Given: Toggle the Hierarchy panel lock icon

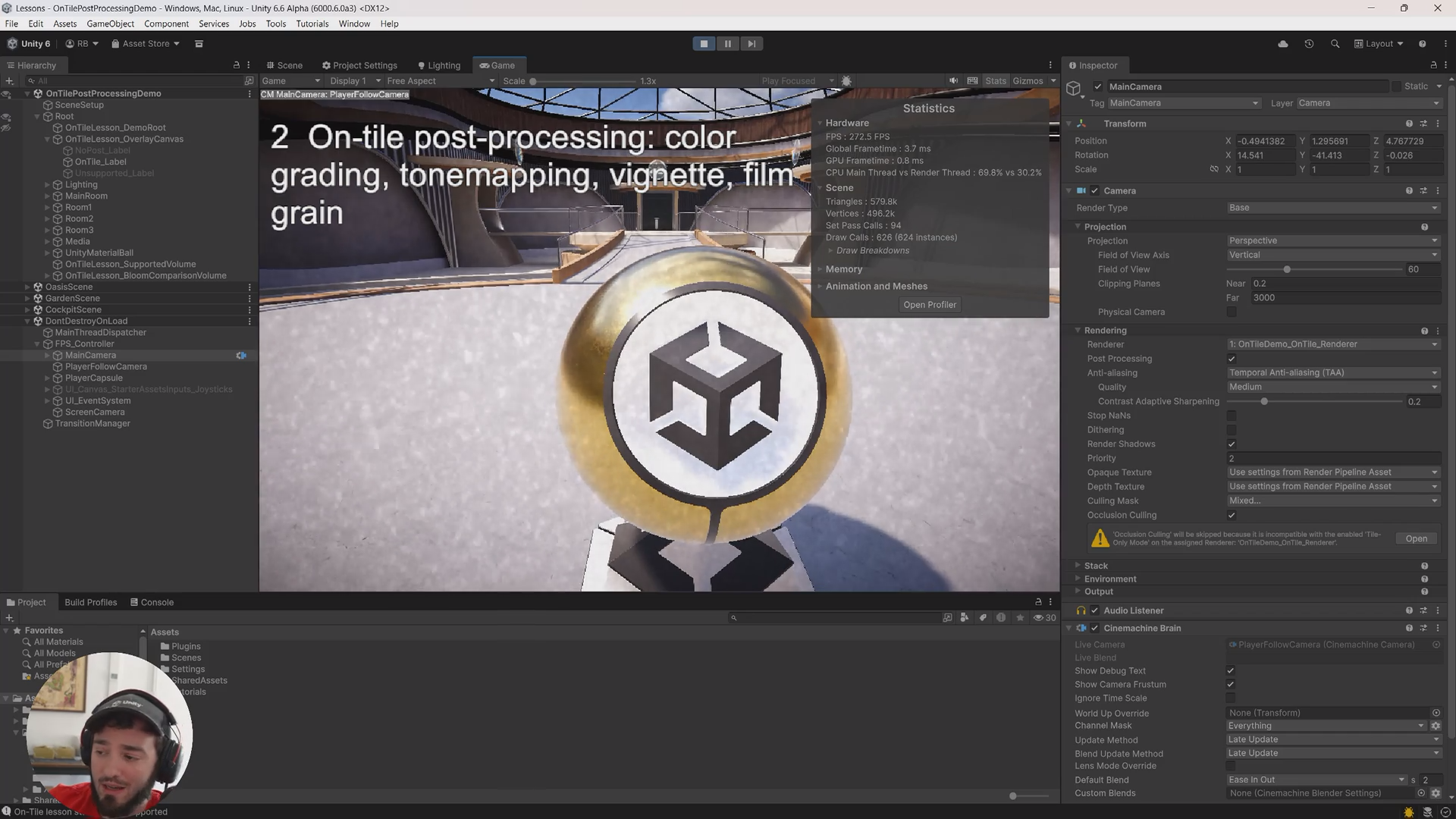Looking at the screenshot, I should tap(236, 65).
